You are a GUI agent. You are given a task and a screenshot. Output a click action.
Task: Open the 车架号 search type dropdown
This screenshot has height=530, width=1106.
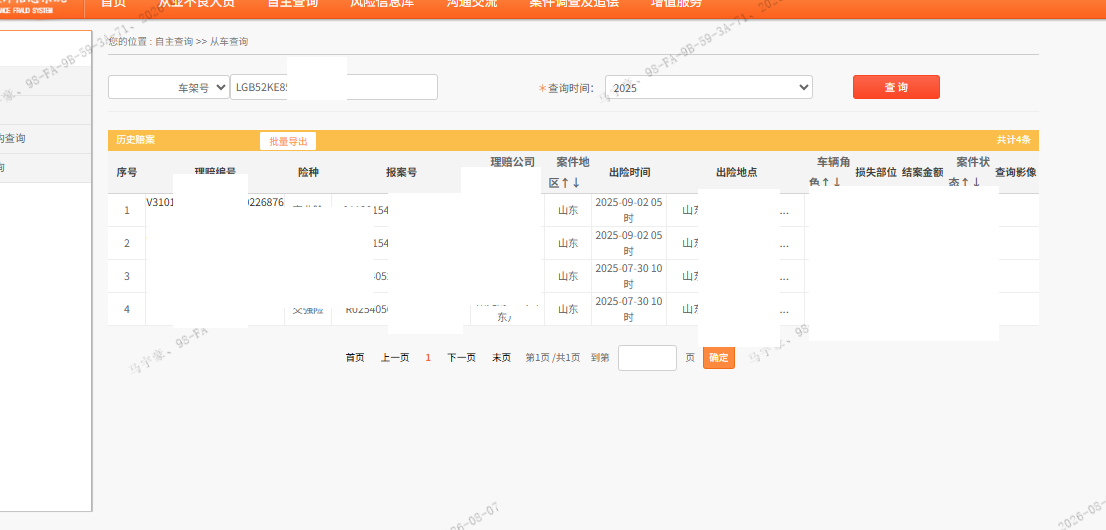(x=169, y=88)
